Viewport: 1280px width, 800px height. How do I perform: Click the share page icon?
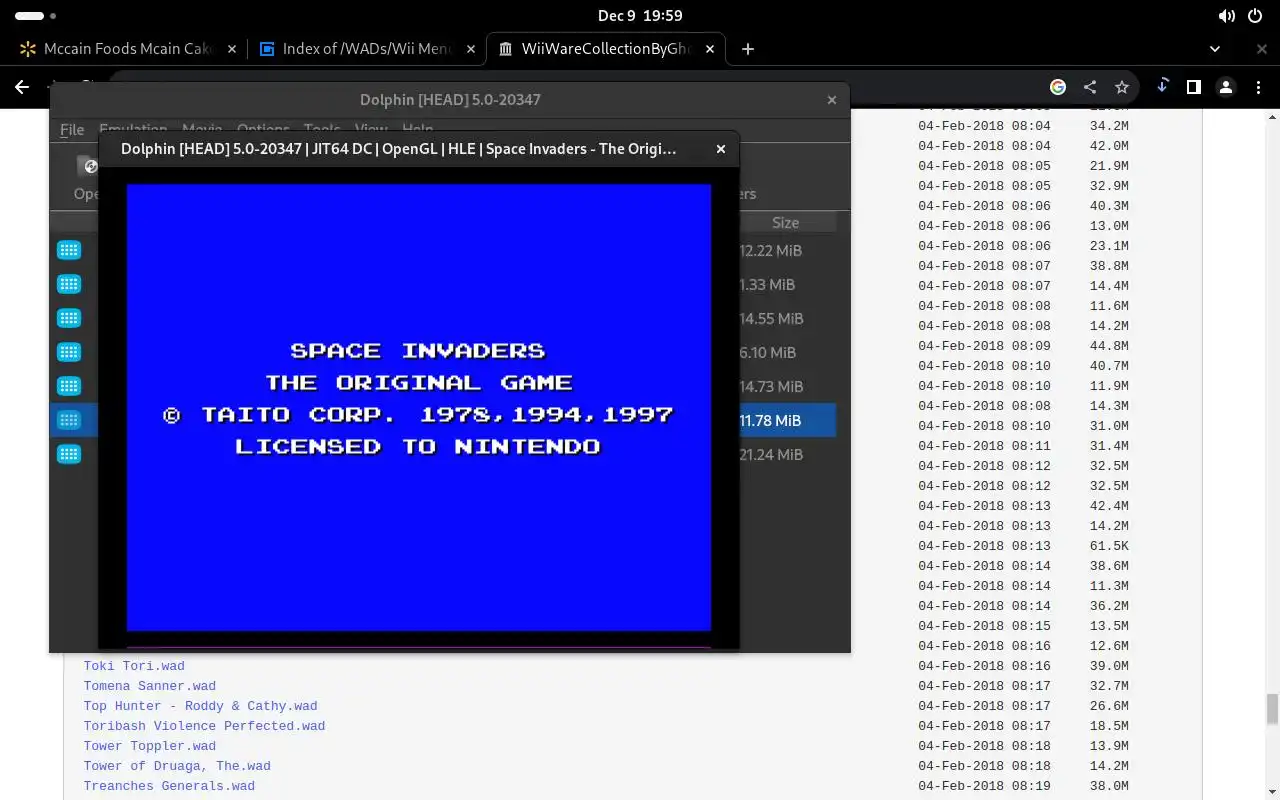(x=1090, y=87)
